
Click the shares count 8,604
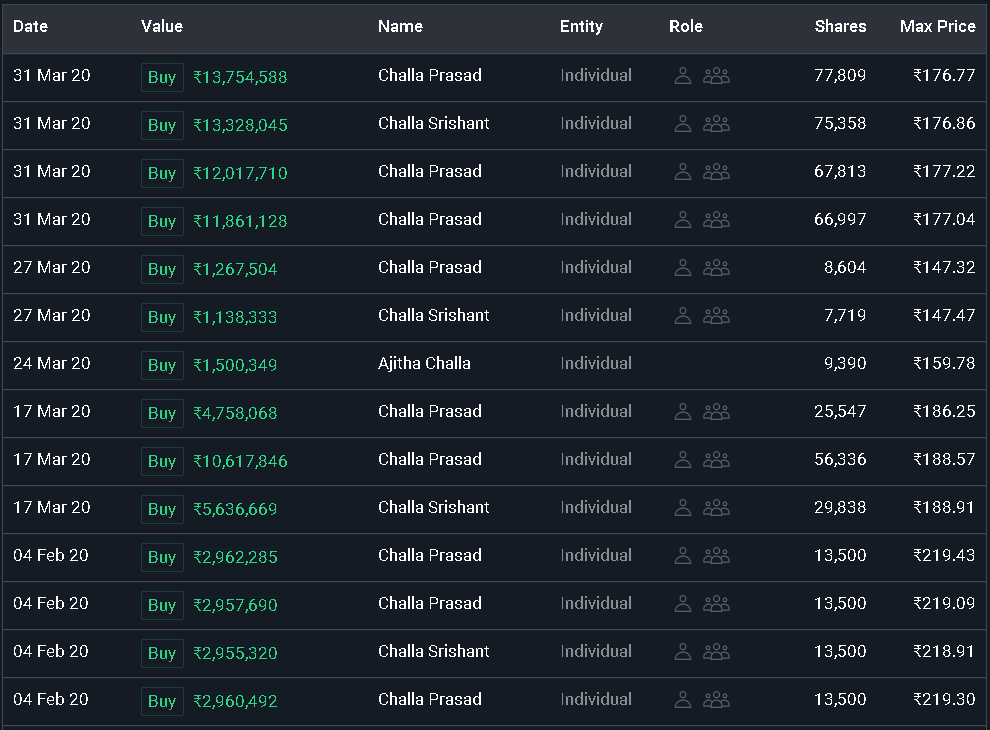[845, 268]
